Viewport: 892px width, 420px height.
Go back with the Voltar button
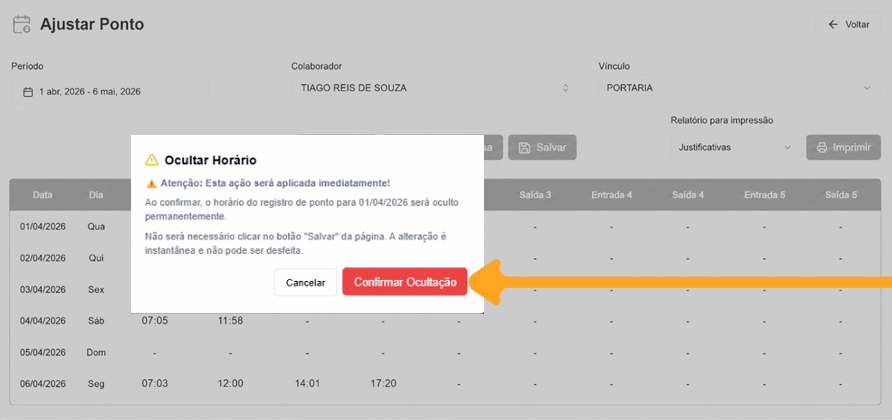pos(848,24)
